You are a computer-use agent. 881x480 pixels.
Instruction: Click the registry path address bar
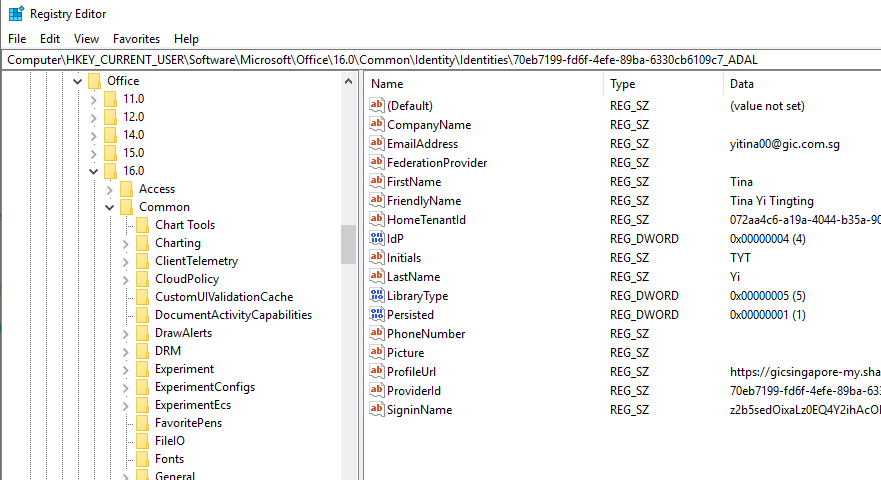[x=440, y=60]
